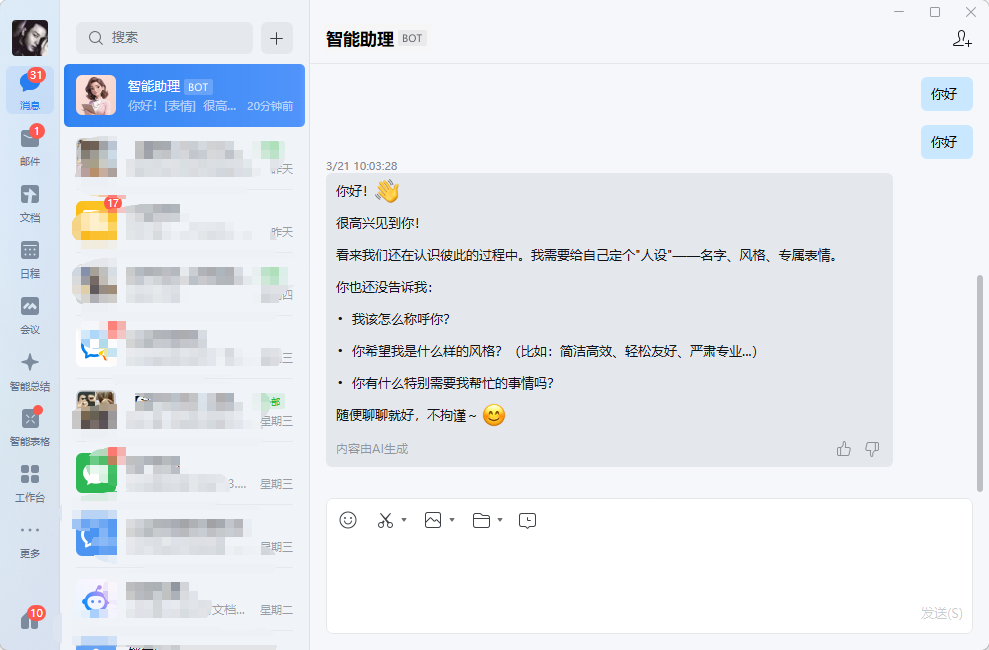Click the user profile avatar
The height and width of the screenshot is (650, 989).
tap(30, 38)
